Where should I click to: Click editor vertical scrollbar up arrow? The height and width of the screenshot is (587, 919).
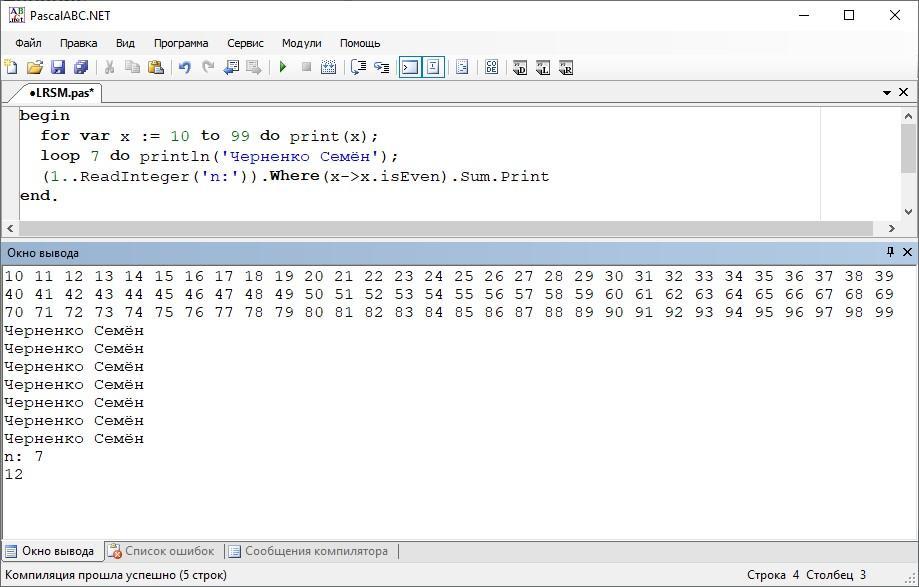pos(908,115)
